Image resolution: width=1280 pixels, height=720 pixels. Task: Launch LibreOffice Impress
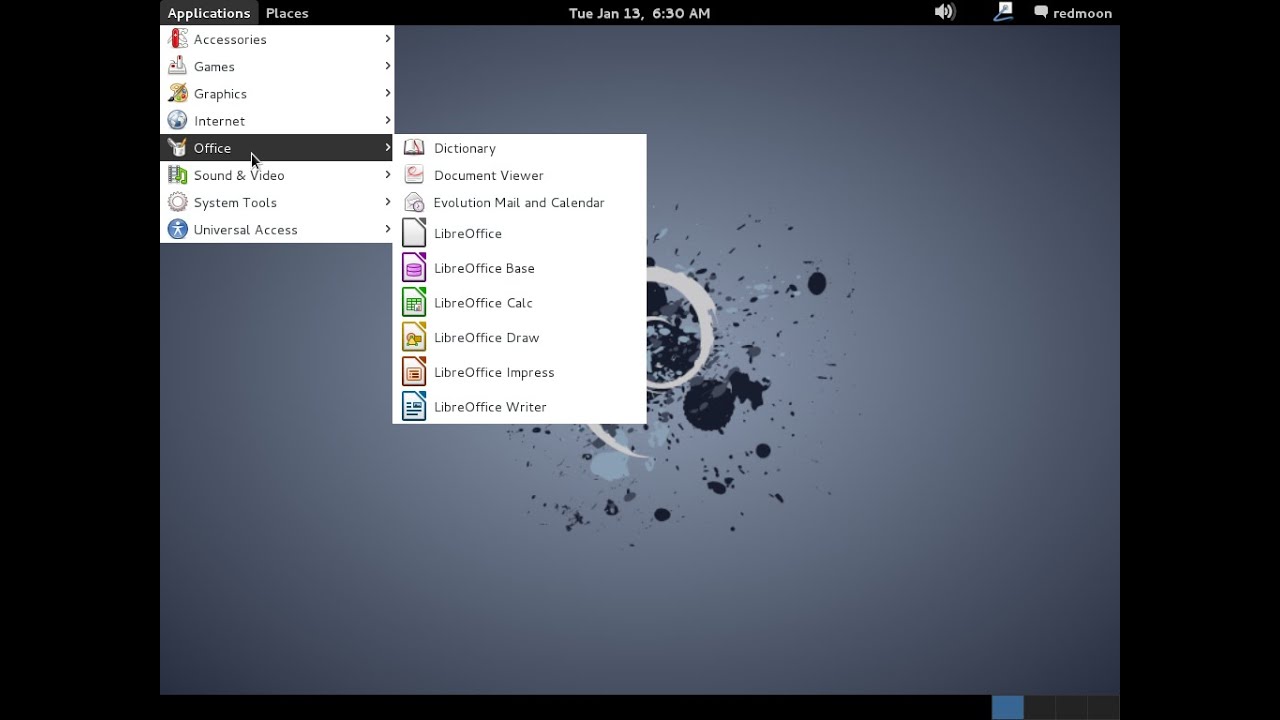coord(520,372)
